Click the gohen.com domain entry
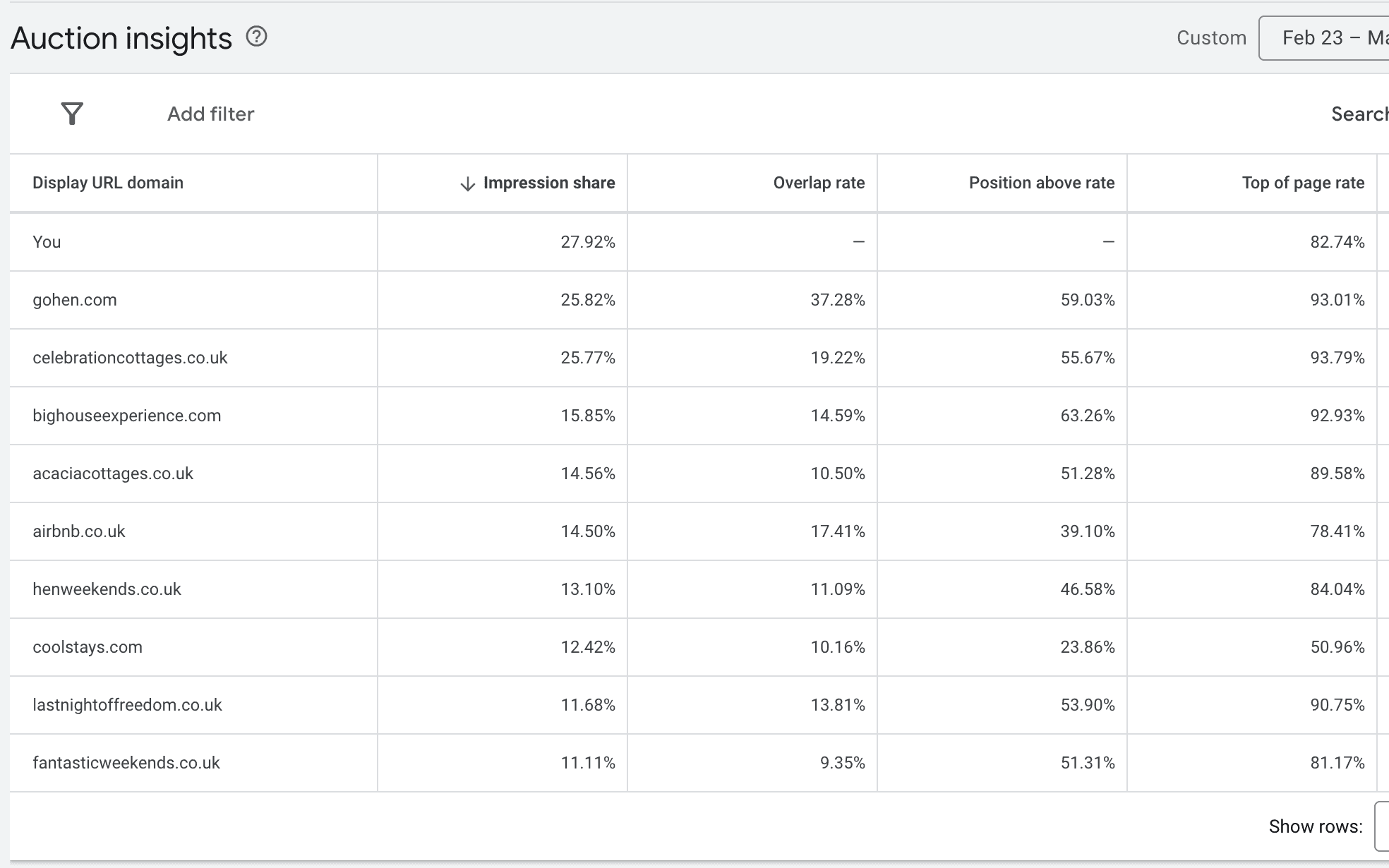The image size is (1389, 868). click(73, 299)
